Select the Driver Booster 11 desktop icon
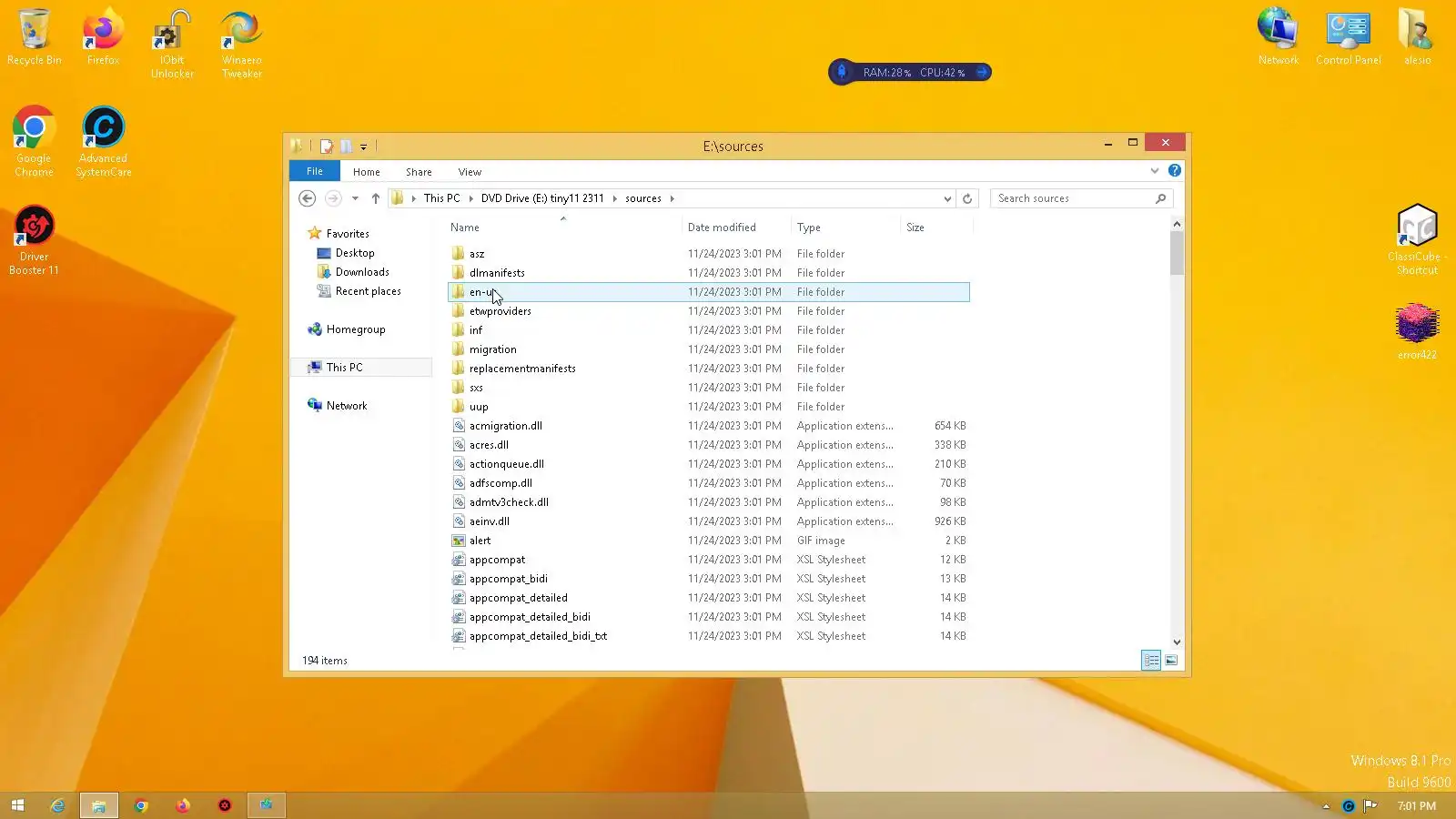The image size is (1456, 819). click(x=34, y=239)
